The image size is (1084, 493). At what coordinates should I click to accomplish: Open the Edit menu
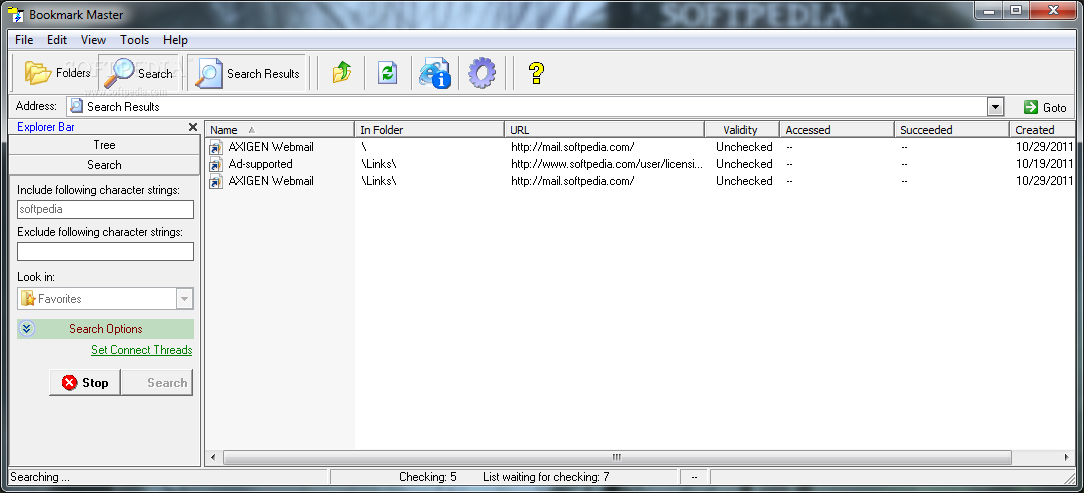[x=57, y=40]
